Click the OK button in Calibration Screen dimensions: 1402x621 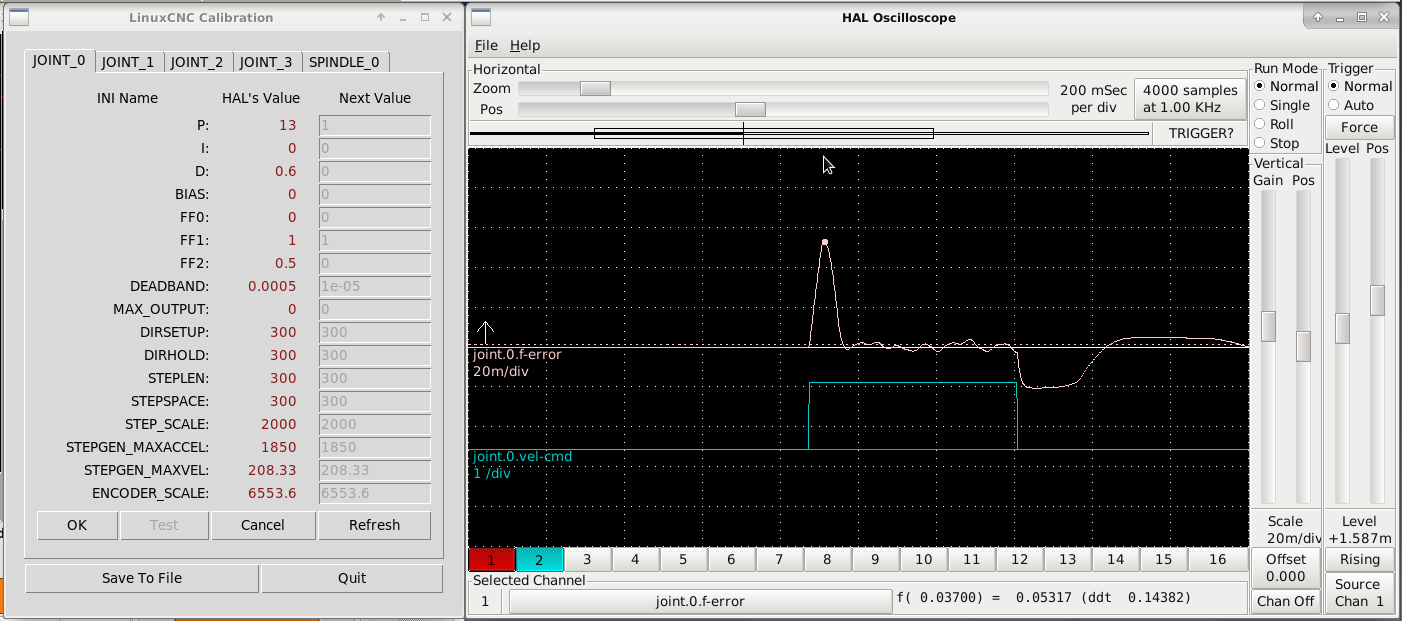(x=77, y=525)
